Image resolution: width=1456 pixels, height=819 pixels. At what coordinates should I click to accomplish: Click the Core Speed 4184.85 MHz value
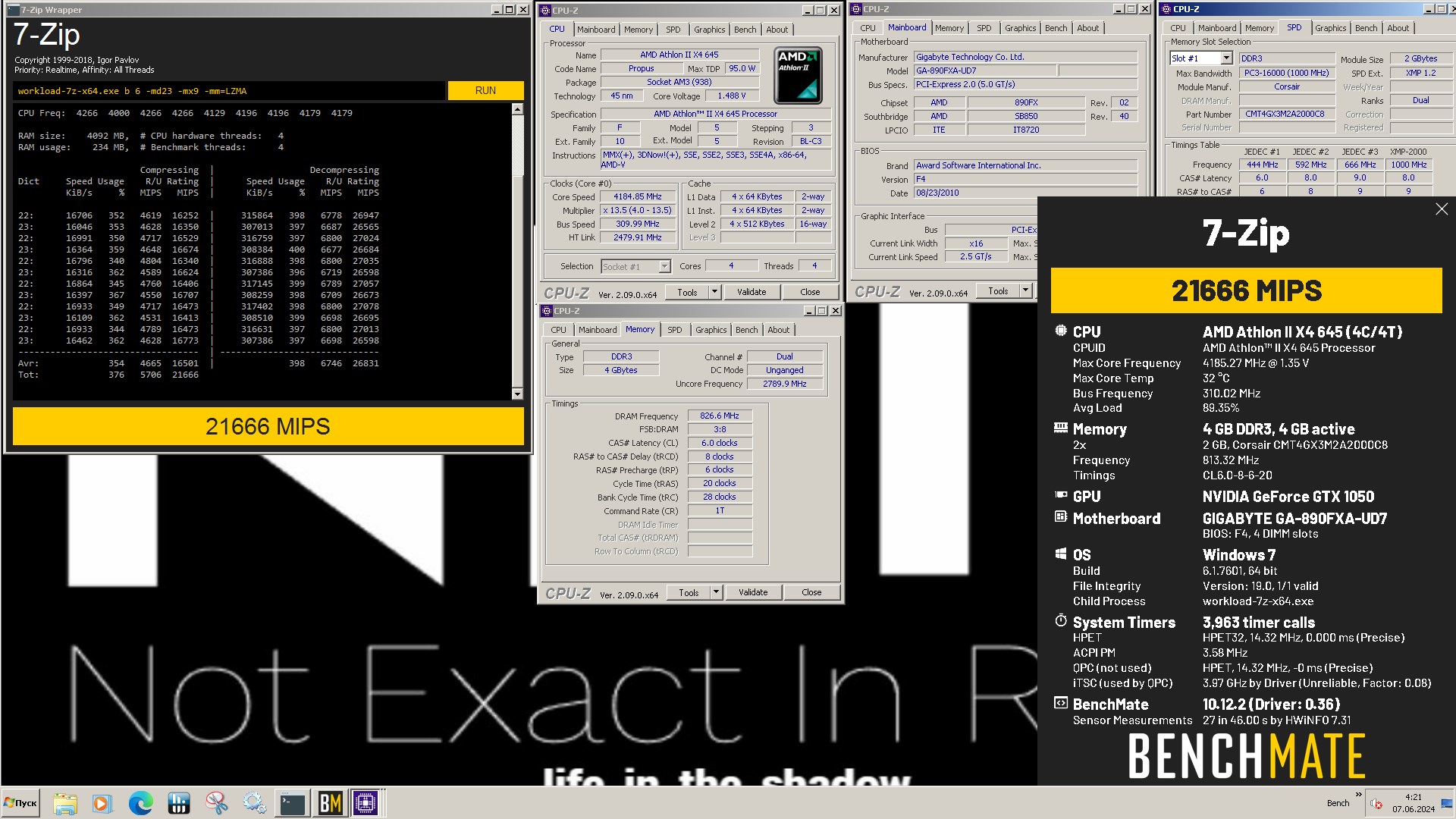[637, 196]
